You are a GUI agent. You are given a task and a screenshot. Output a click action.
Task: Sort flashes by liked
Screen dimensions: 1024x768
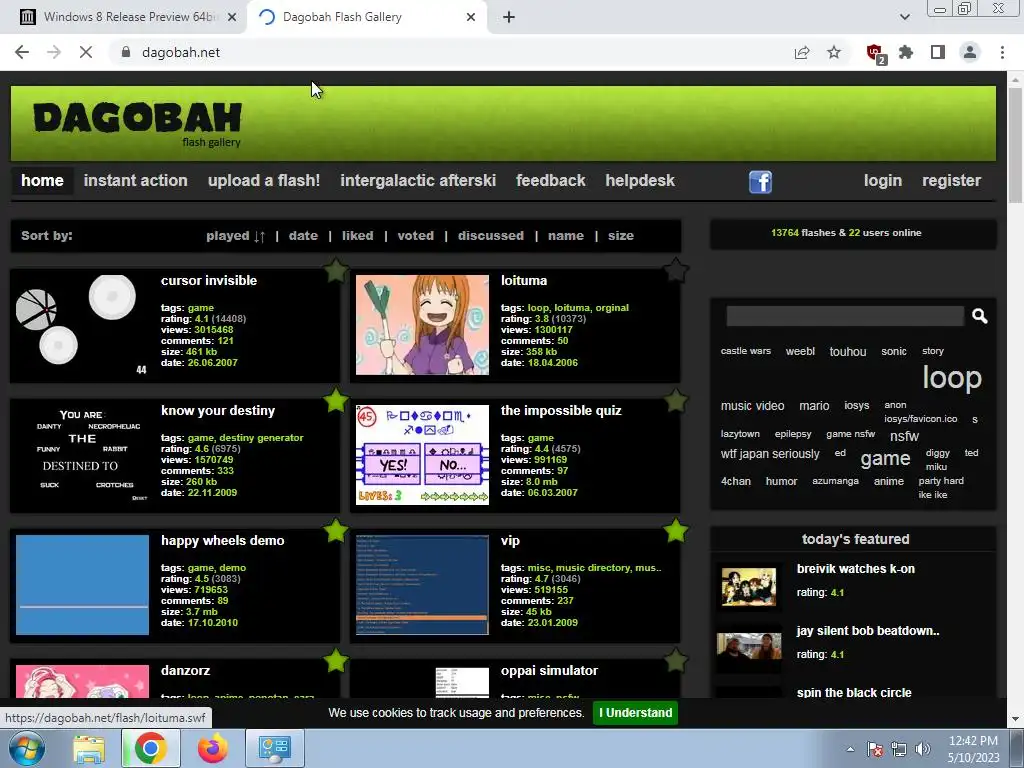pos(358,236)
